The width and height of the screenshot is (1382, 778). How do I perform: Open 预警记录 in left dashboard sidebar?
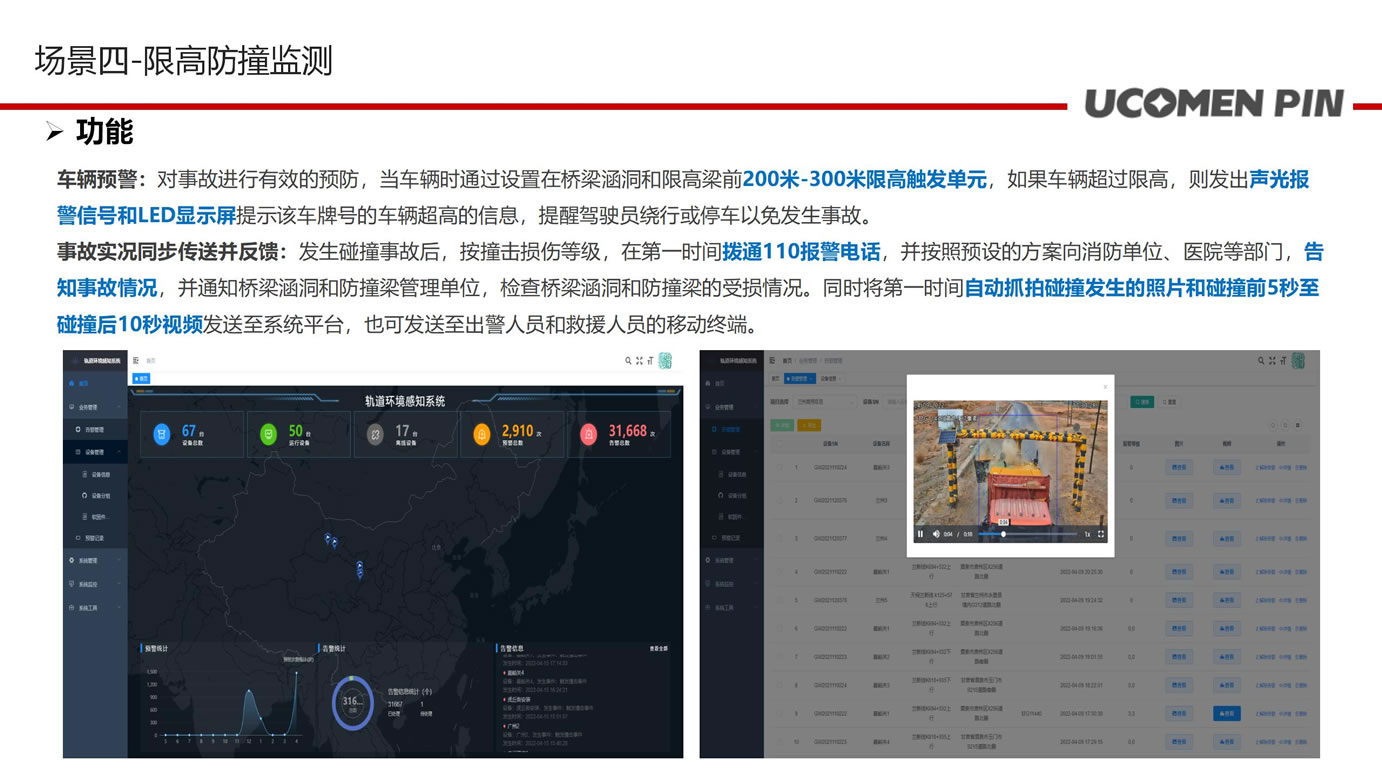click(97, 538)
